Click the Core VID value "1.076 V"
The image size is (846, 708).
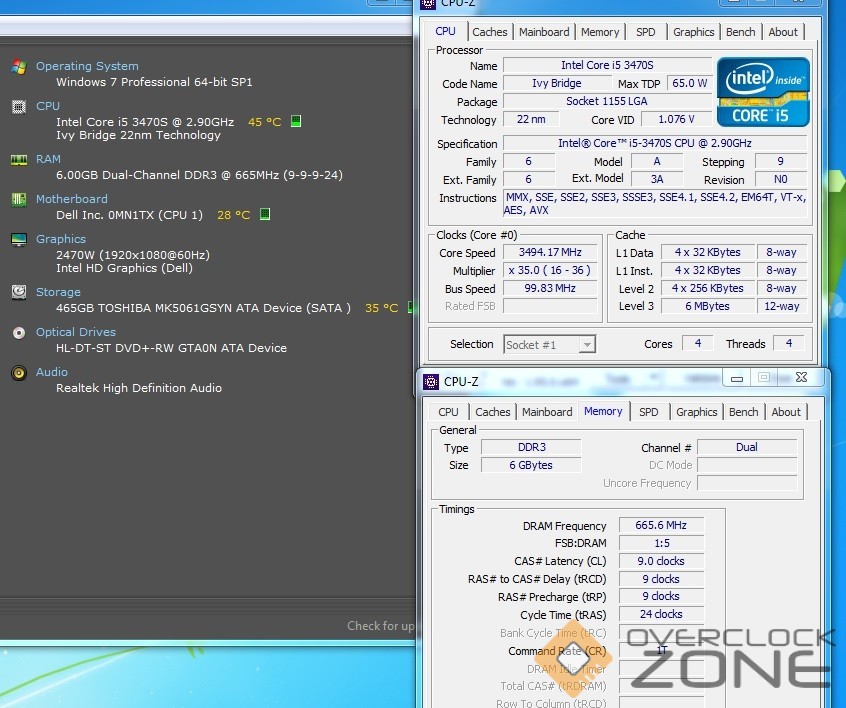[677, 119]
